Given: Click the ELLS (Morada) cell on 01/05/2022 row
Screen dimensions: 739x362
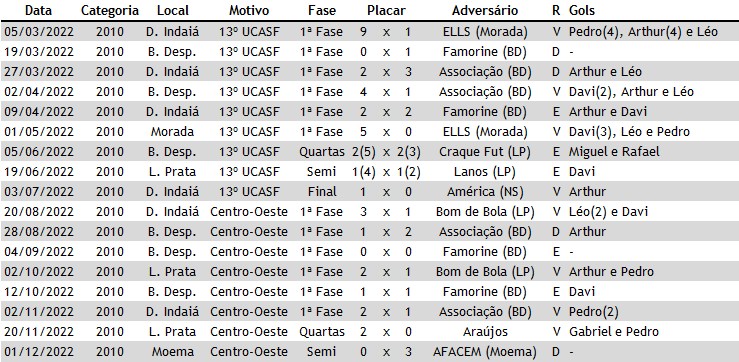Looking at the screenshot, I should pos(485,132).
